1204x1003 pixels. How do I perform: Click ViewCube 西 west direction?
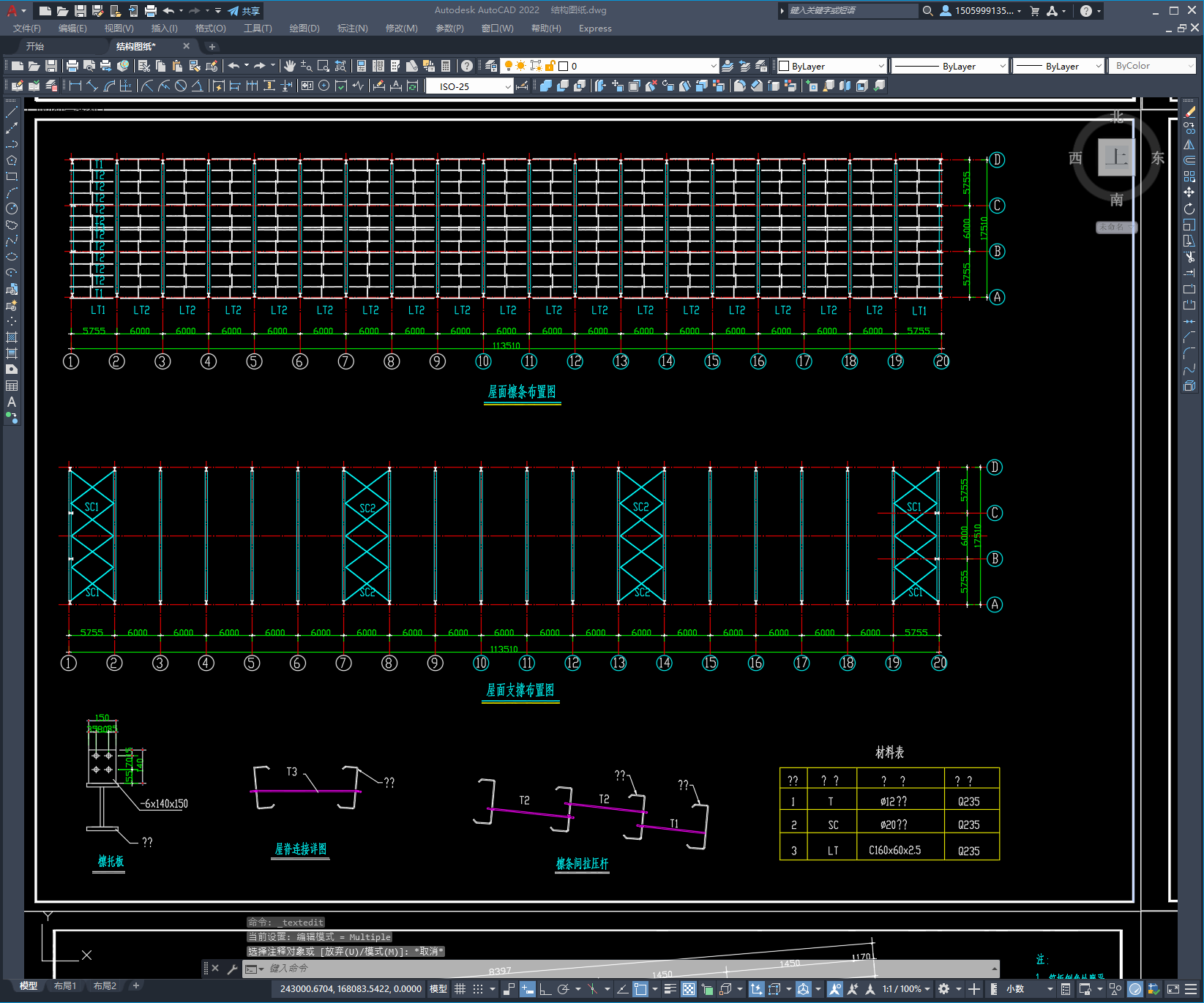(1075, 158)
